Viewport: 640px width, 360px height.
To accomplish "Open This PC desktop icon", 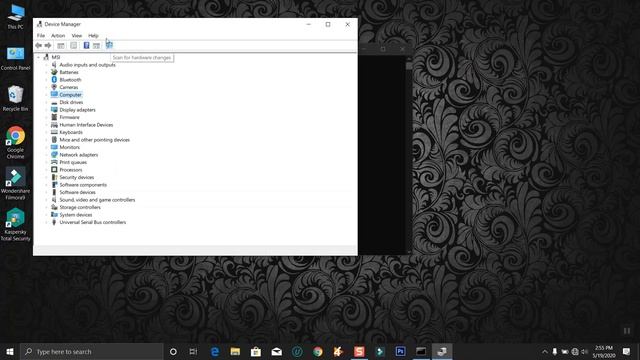I will [16, 16].
